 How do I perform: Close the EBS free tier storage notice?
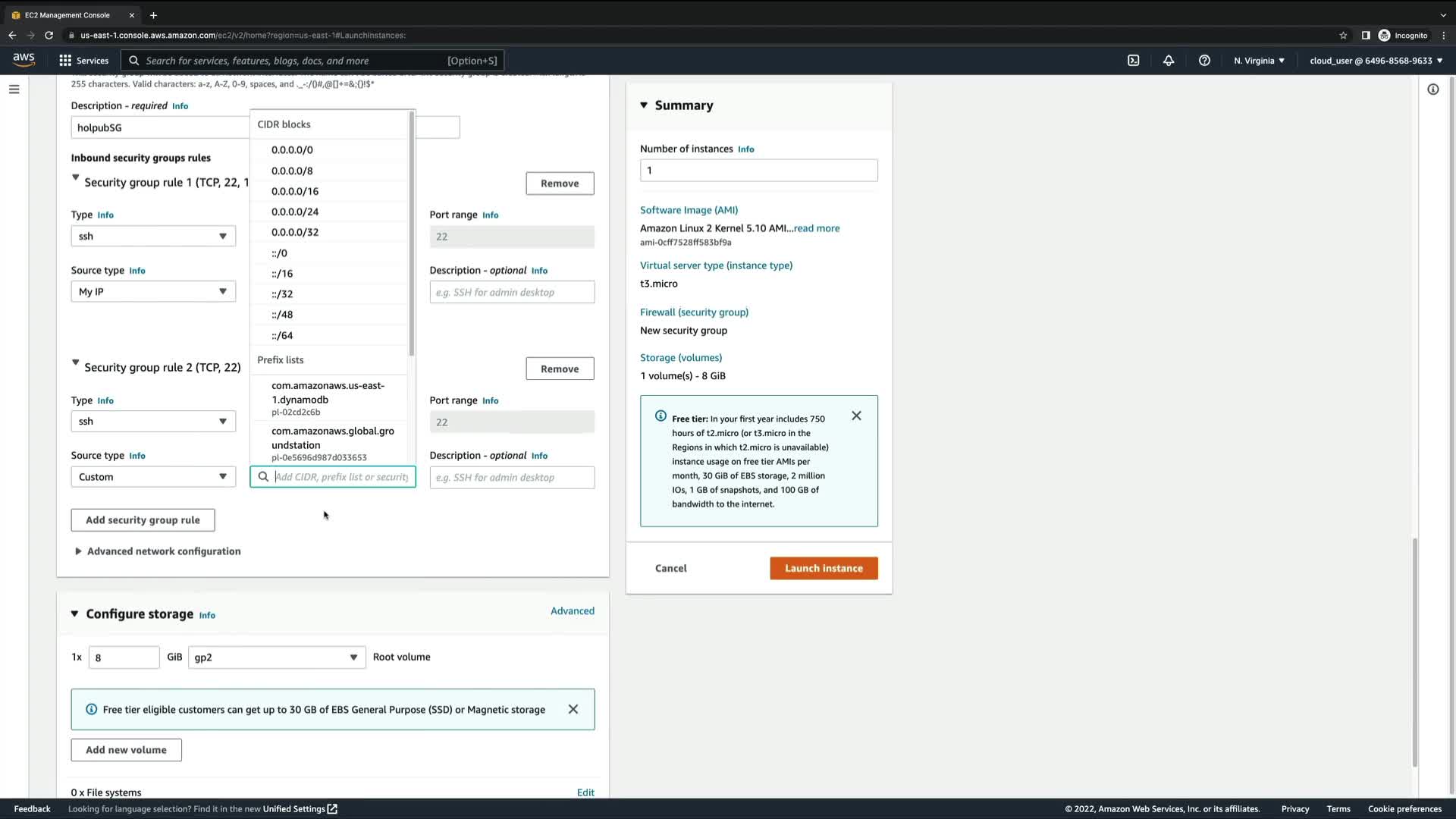pyautogui.click(x=573, y=709)
